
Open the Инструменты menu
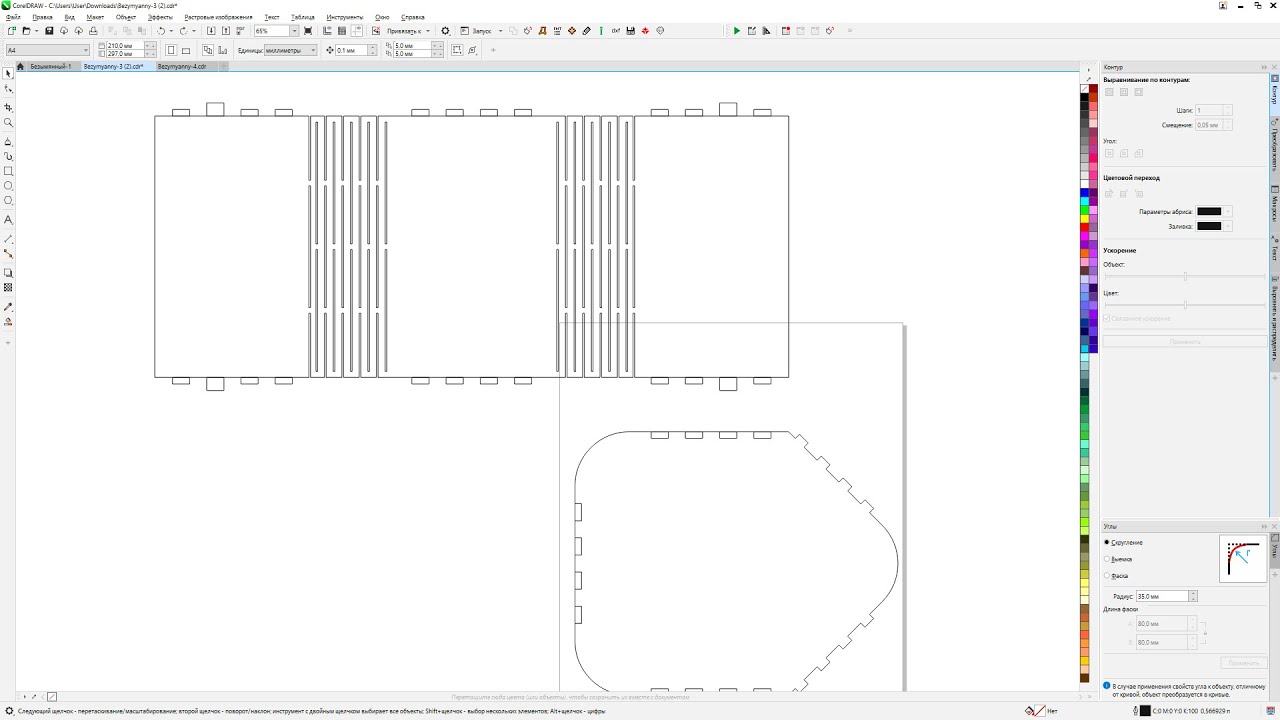pos(344,17)
